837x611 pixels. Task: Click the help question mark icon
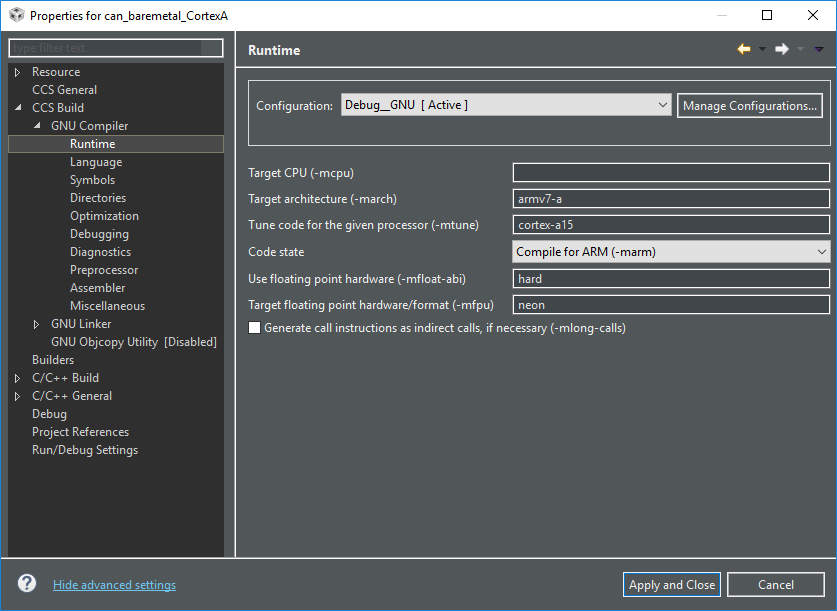(27, 583)
